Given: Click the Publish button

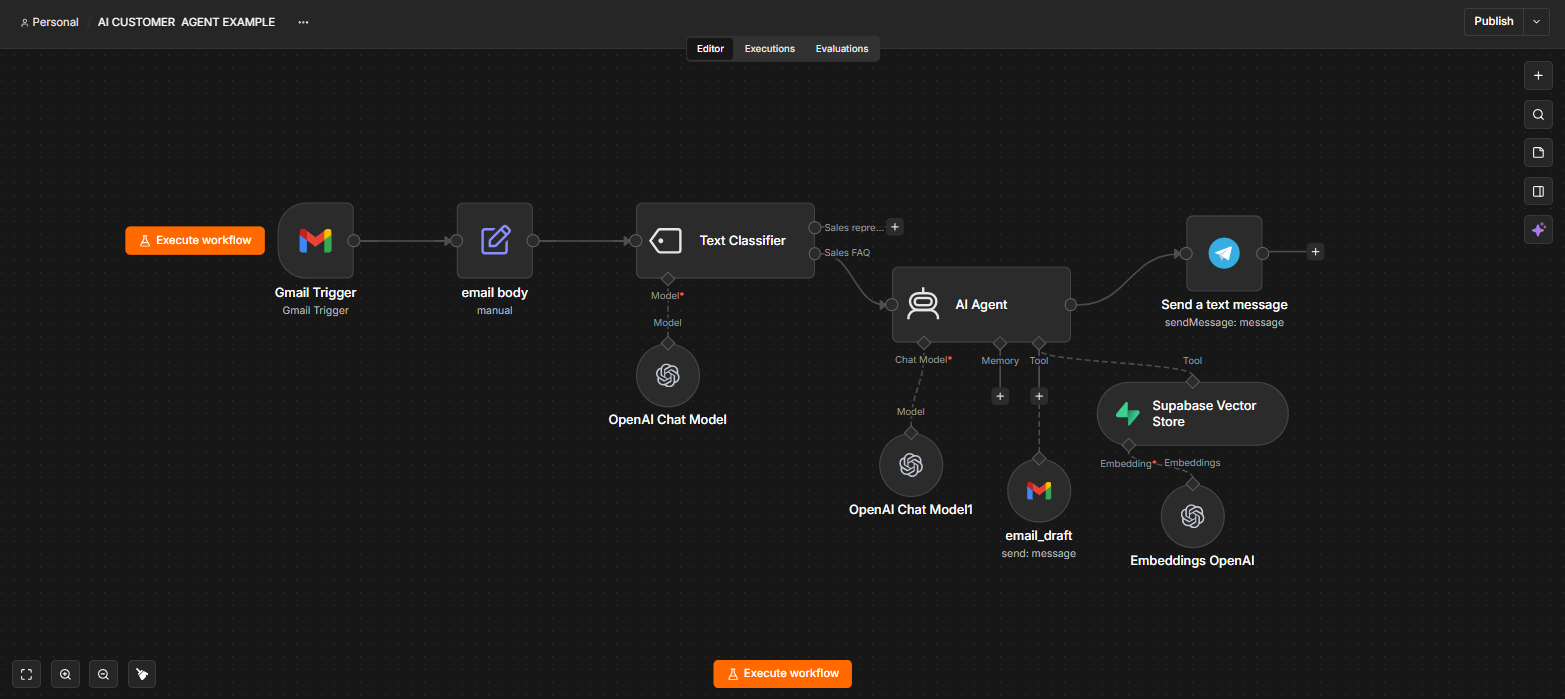Looking at the screenshot, I should point(1494,22).
